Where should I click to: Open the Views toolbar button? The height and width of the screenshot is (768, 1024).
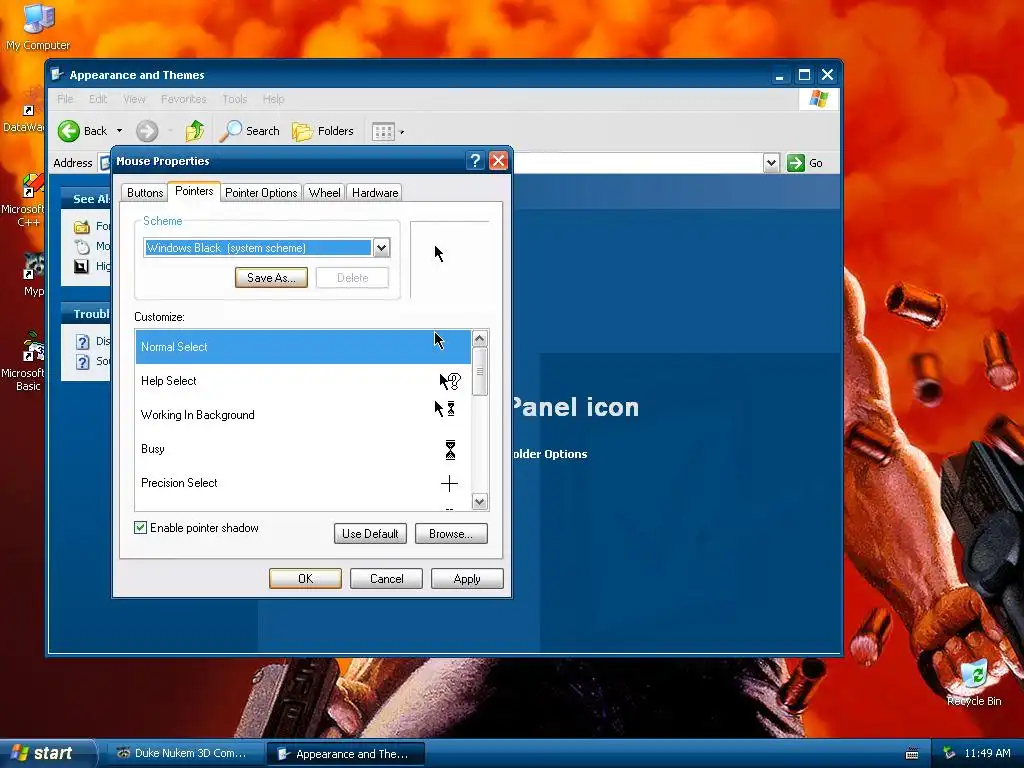pyautogui.click(x=383, y=132)
